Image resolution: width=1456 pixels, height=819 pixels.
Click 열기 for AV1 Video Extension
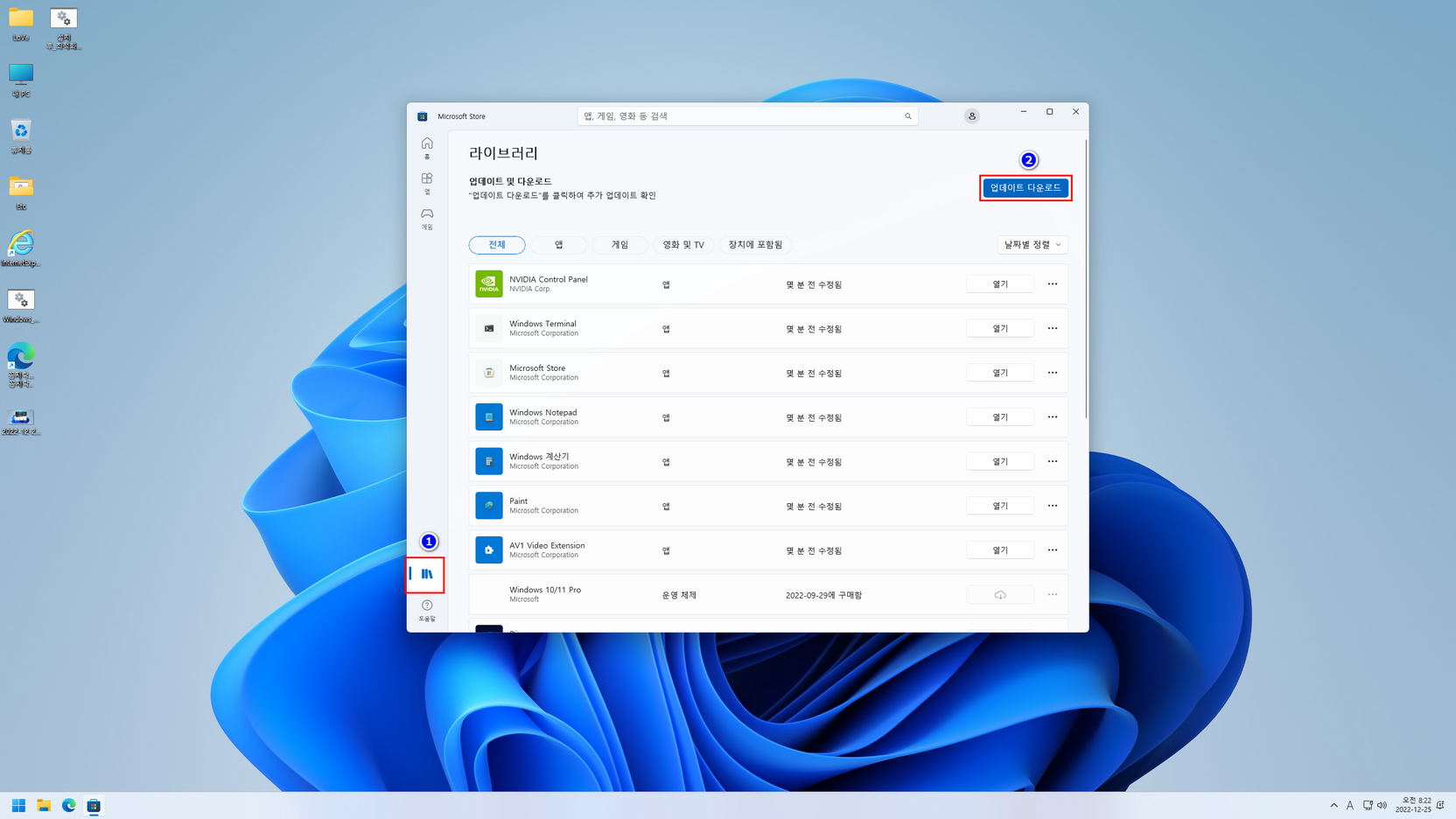tap(1000, 549)
